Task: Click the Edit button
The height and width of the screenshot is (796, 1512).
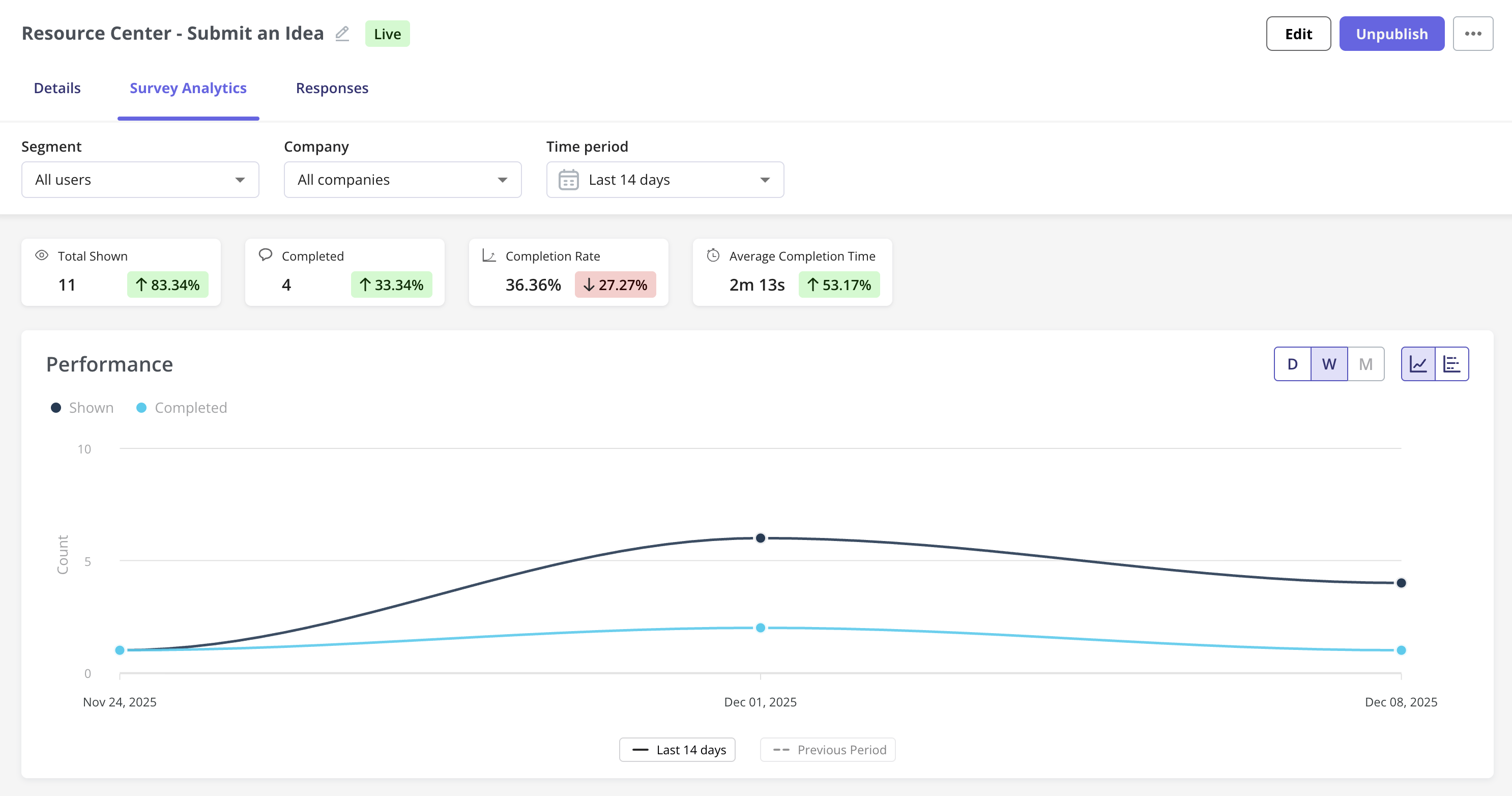Action: [1298, 34]
